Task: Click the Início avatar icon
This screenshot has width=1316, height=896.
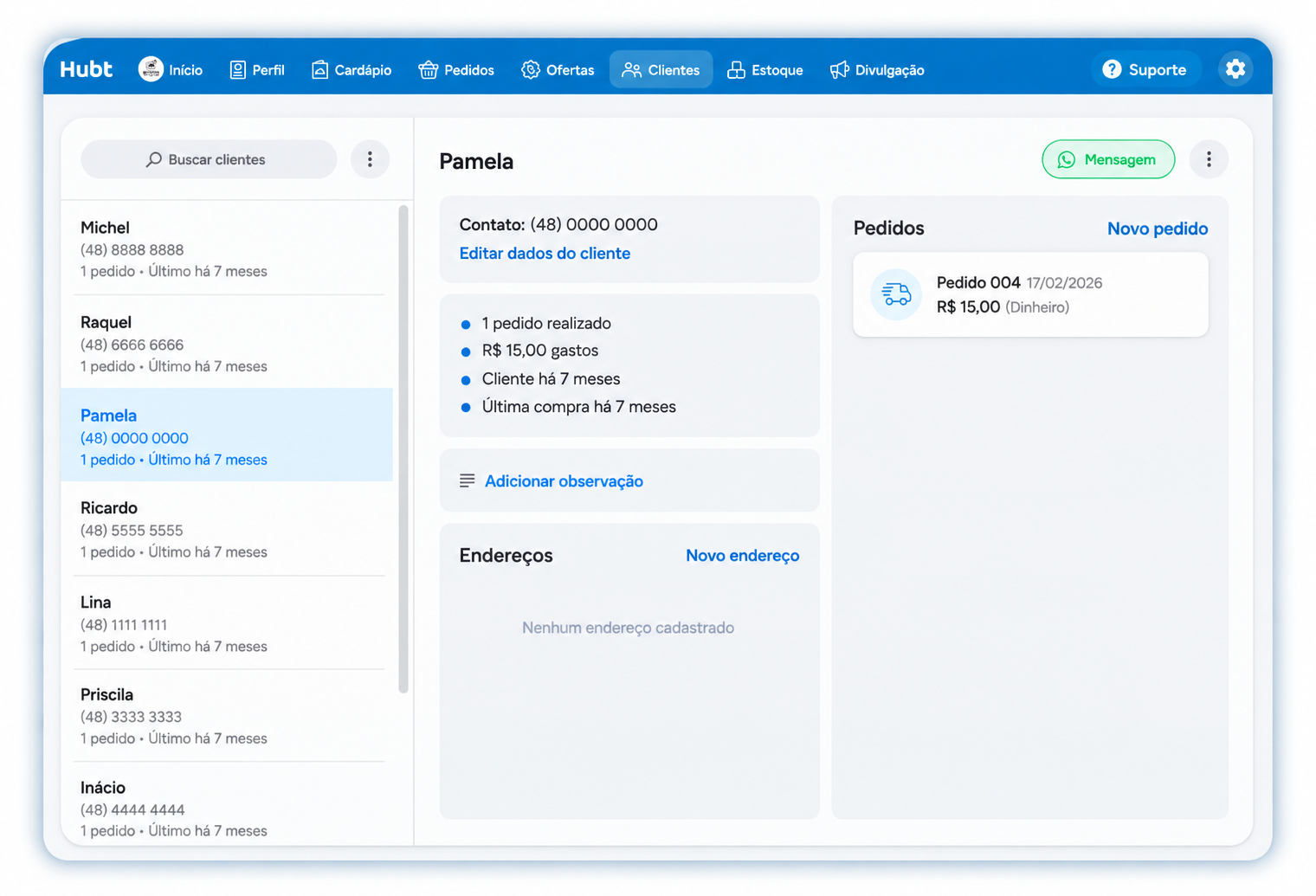Action: tap(151, 69)
